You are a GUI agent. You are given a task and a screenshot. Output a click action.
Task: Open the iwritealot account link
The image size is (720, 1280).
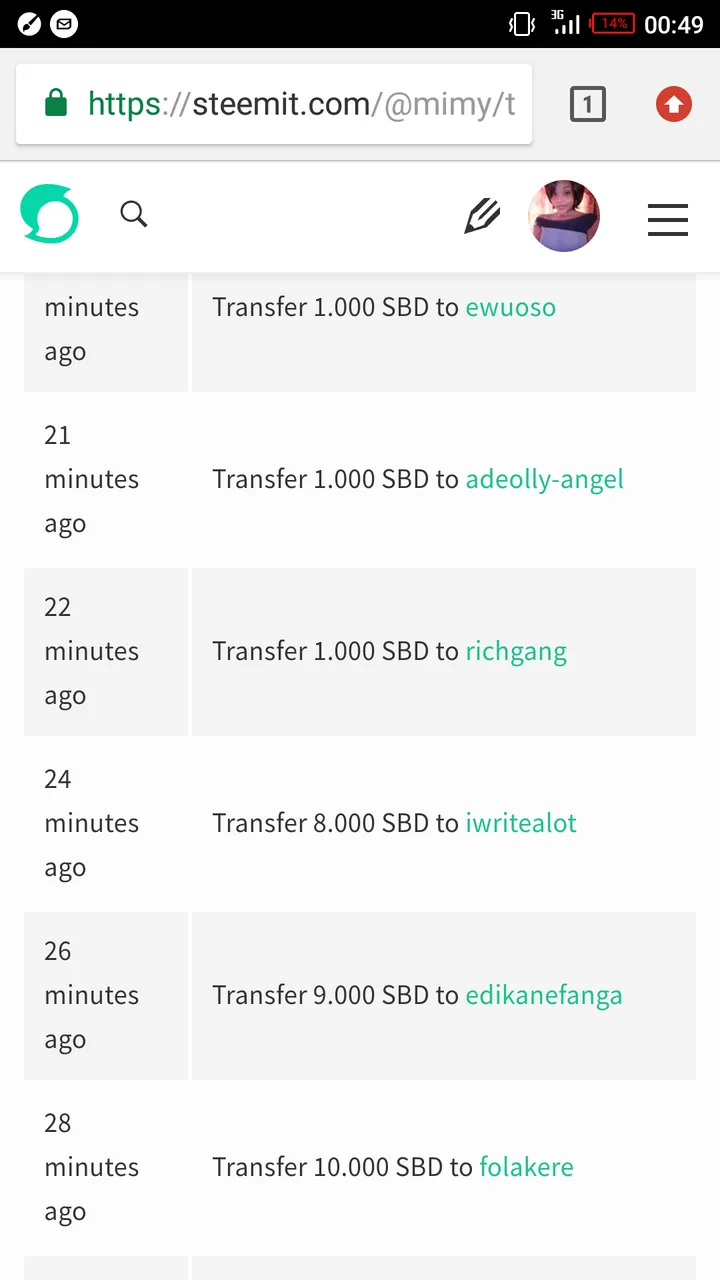(x=521, y=823)
